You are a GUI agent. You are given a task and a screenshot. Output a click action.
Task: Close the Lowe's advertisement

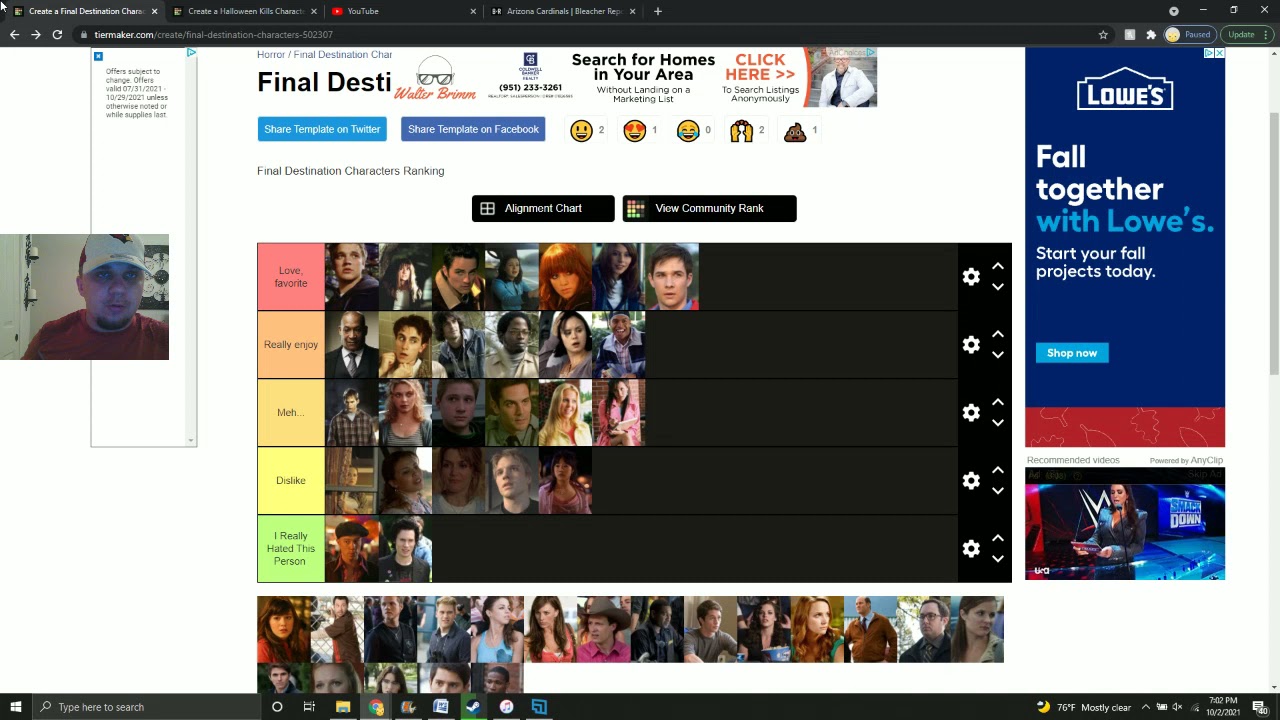(x=1219, y=53)
